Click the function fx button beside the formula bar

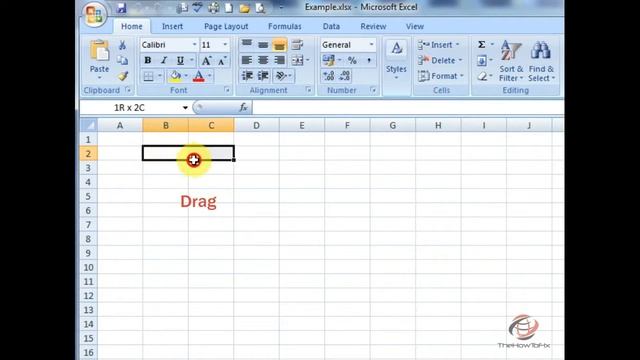point(243,107)
